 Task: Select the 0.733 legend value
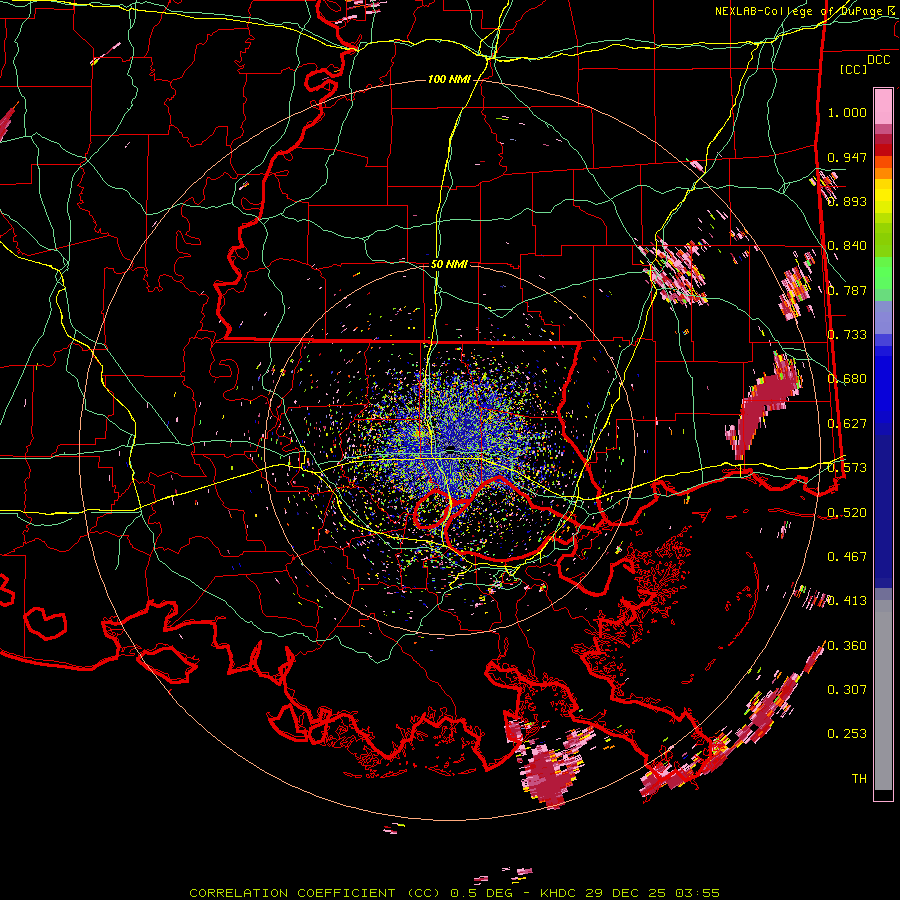[847, 335]
